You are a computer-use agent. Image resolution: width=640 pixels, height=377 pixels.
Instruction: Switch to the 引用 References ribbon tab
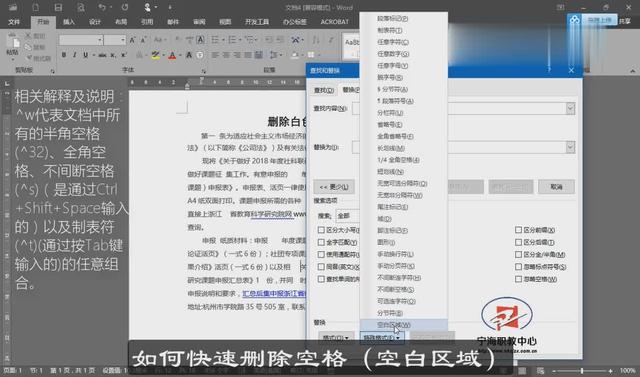coord(147,22)
